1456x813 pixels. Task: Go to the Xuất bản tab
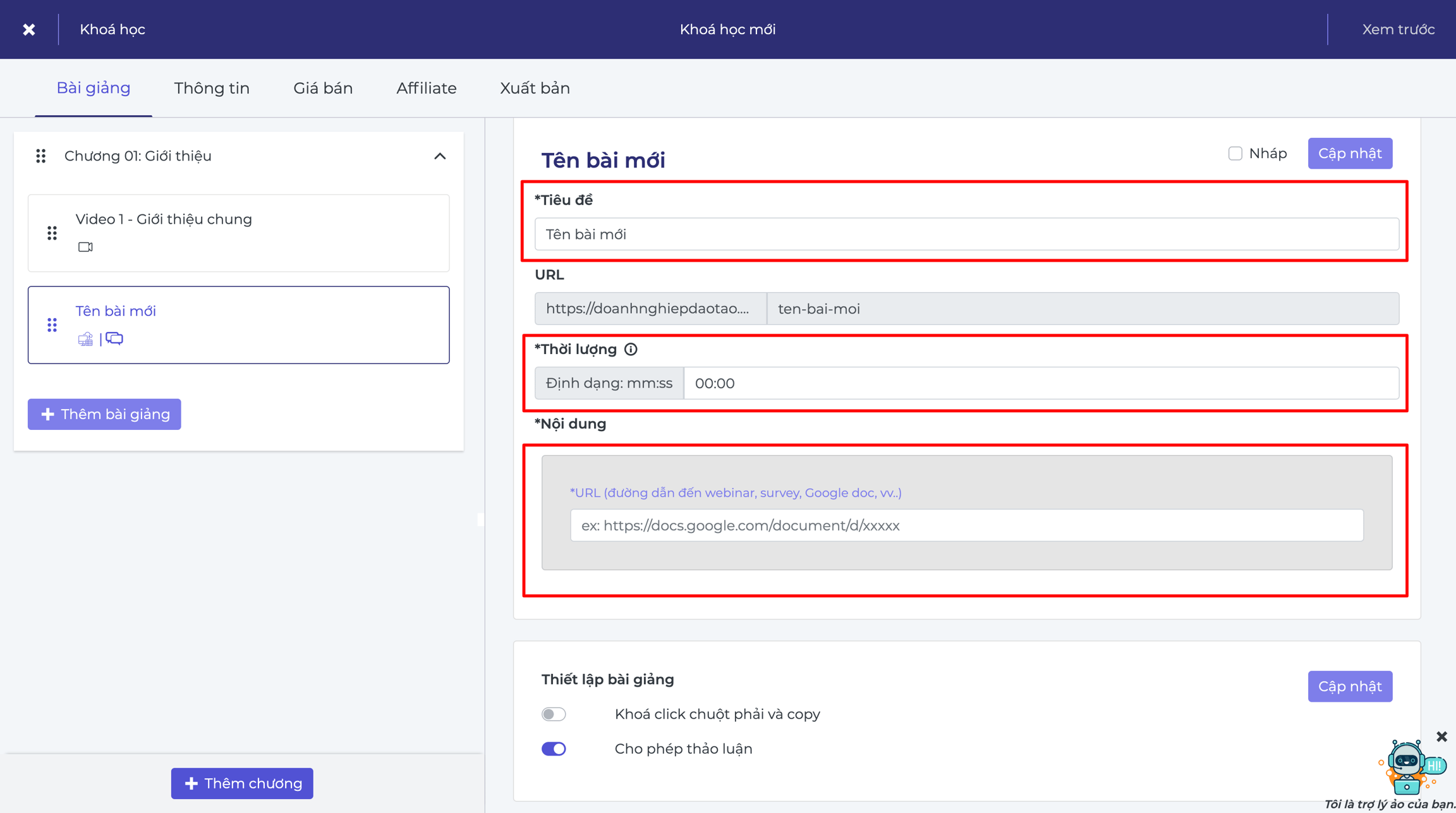[x=535, y=88]
